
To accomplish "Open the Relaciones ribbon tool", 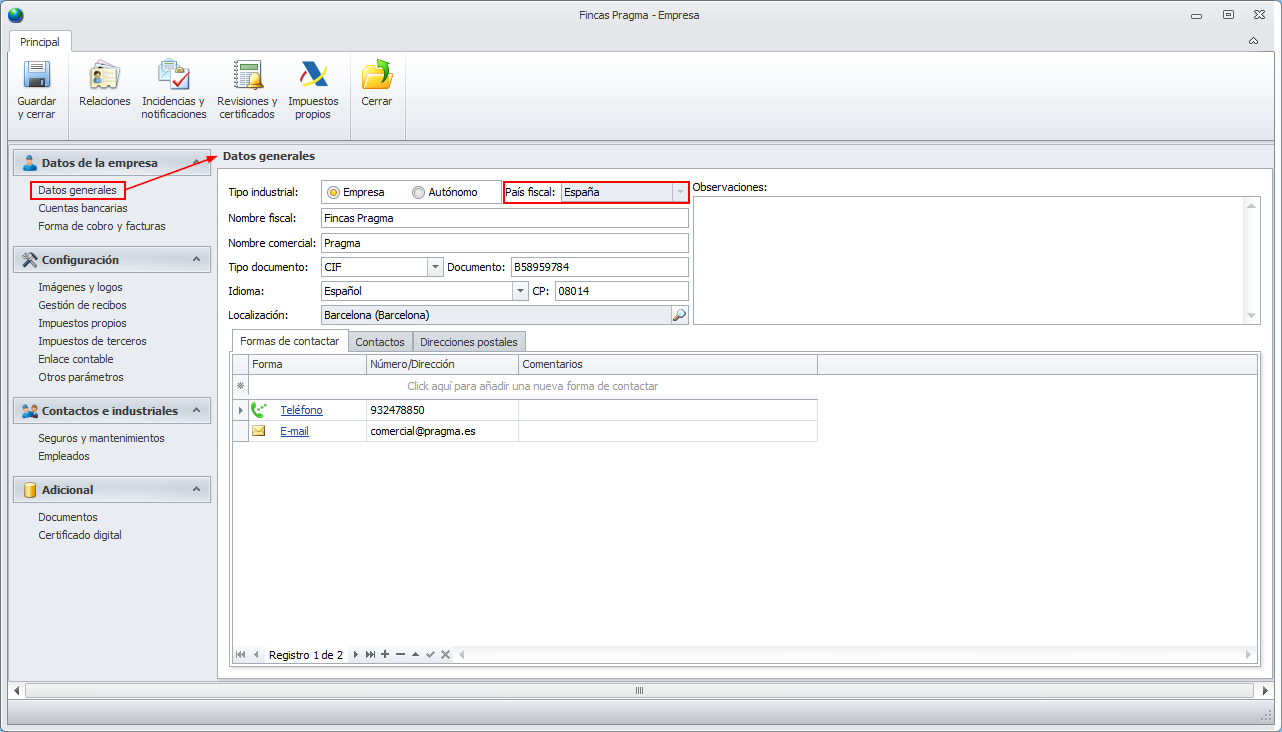I will coord(105,84).
